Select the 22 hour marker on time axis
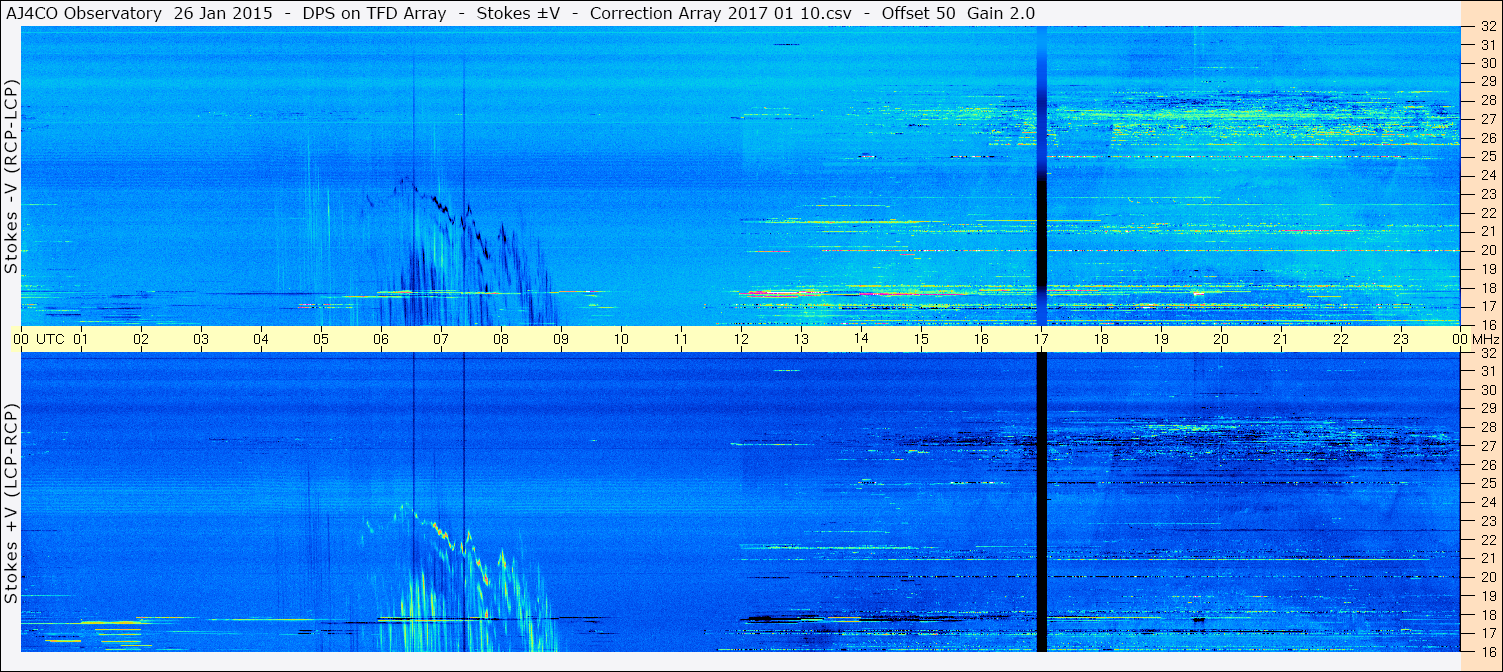The image size is (1503, 672). coord(1341,339)
